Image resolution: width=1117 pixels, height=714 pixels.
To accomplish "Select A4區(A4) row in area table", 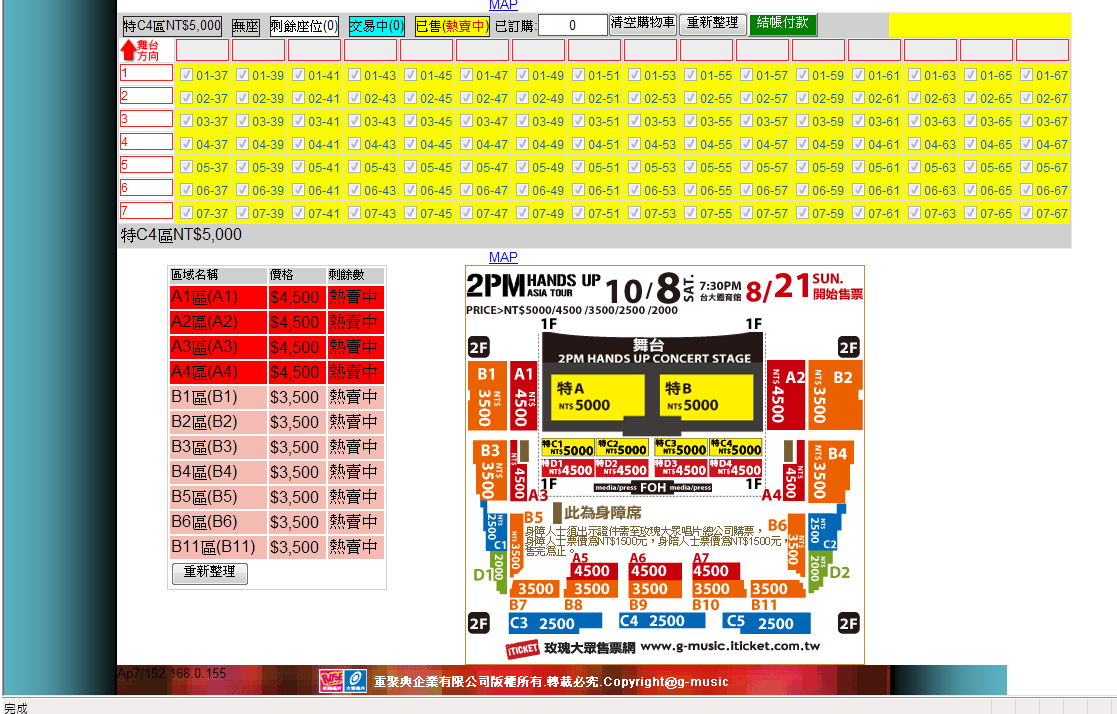I will (276, 372).
